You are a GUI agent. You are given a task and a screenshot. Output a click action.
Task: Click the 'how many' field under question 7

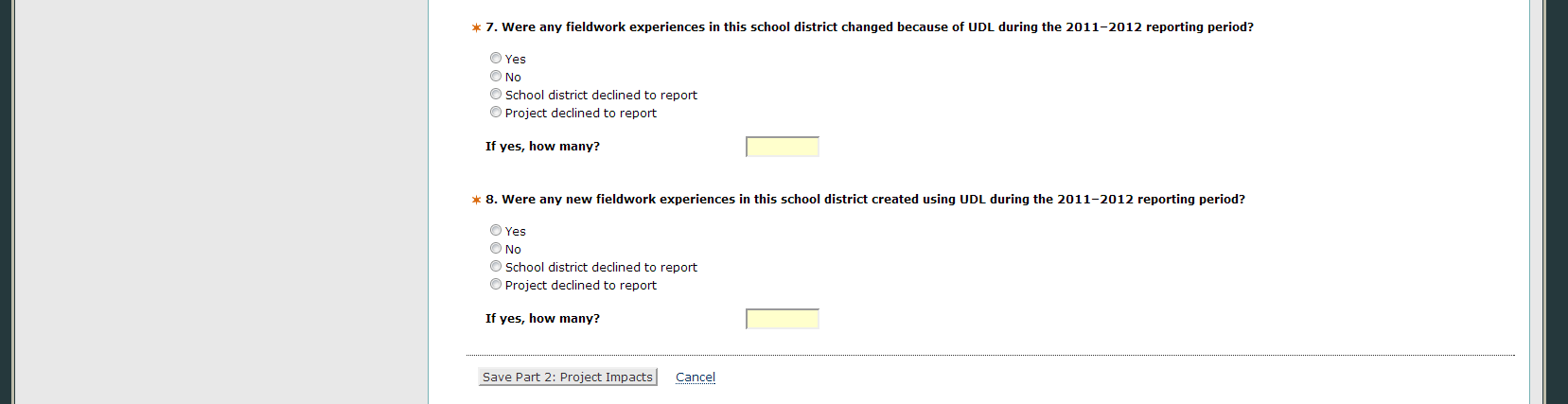(783, 147)
